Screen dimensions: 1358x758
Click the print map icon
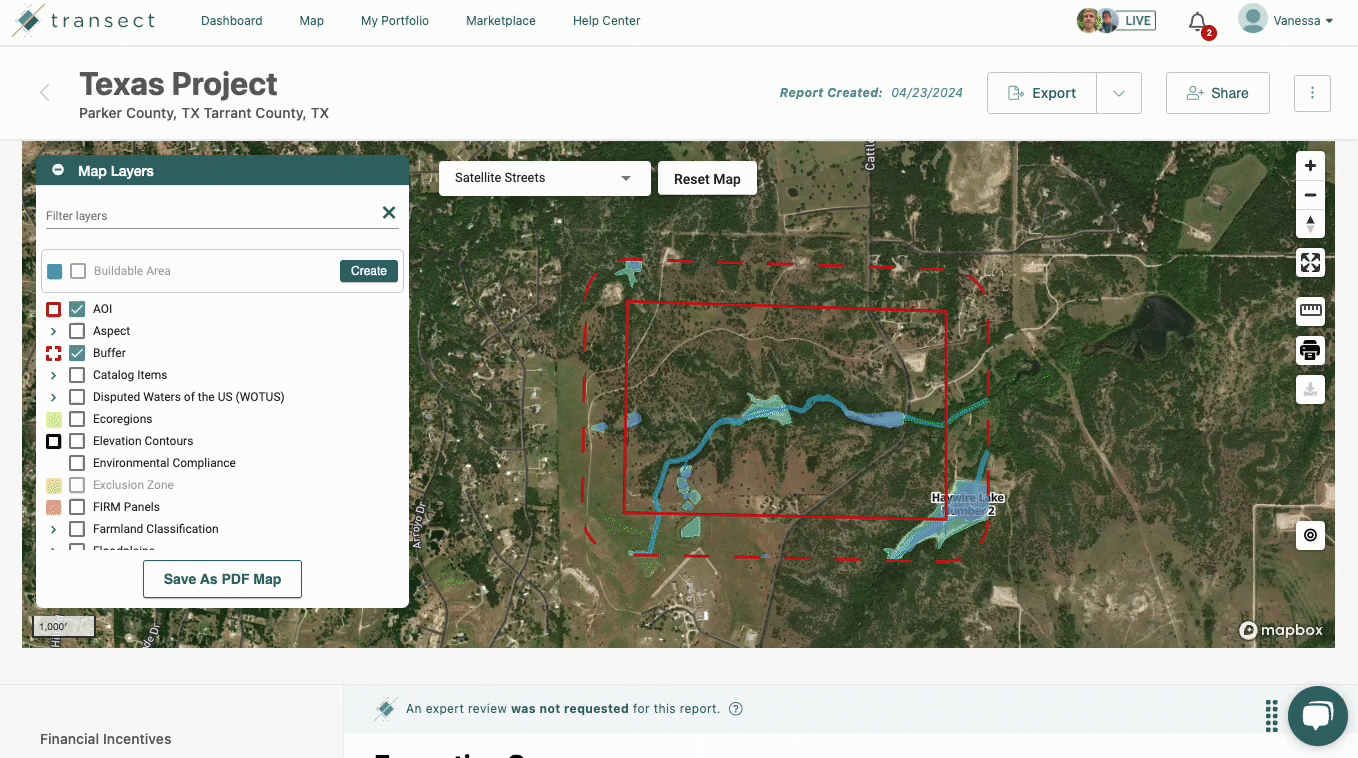click(x=1310, y=350)
